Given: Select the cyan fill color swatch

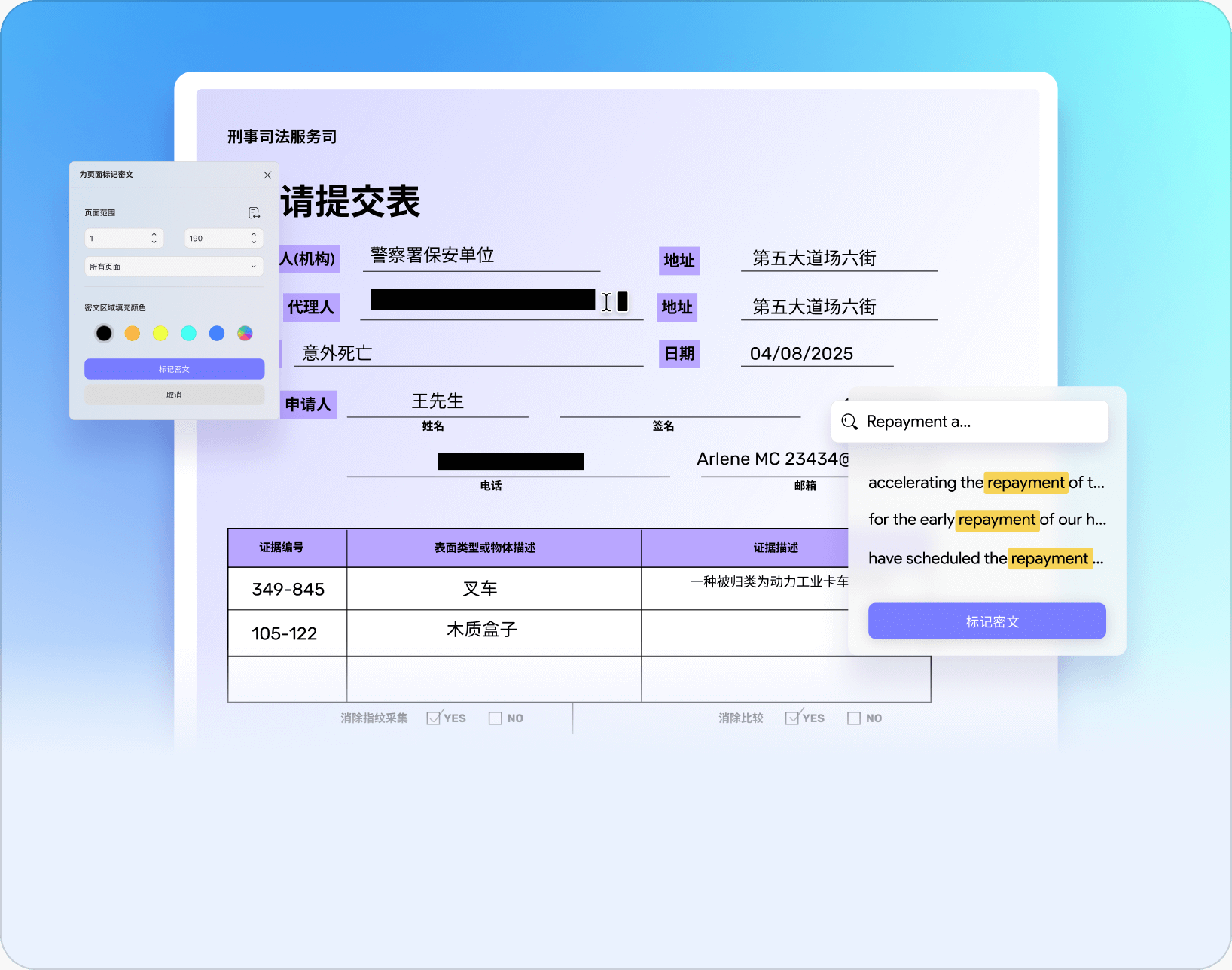Looking at the screenshot, I should [x=189, y=334].
